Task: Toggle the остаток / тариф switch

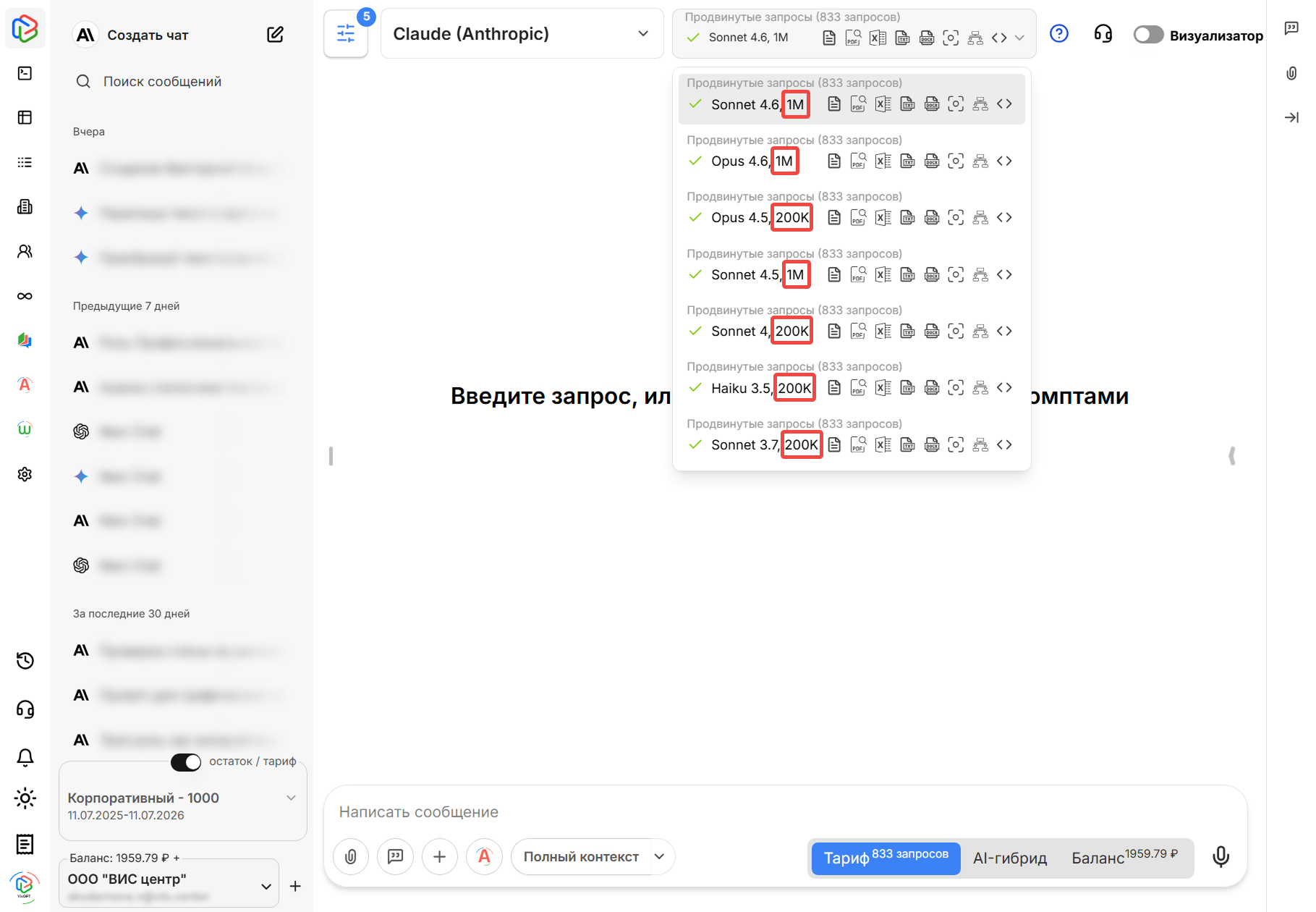Action: point(186,762)
